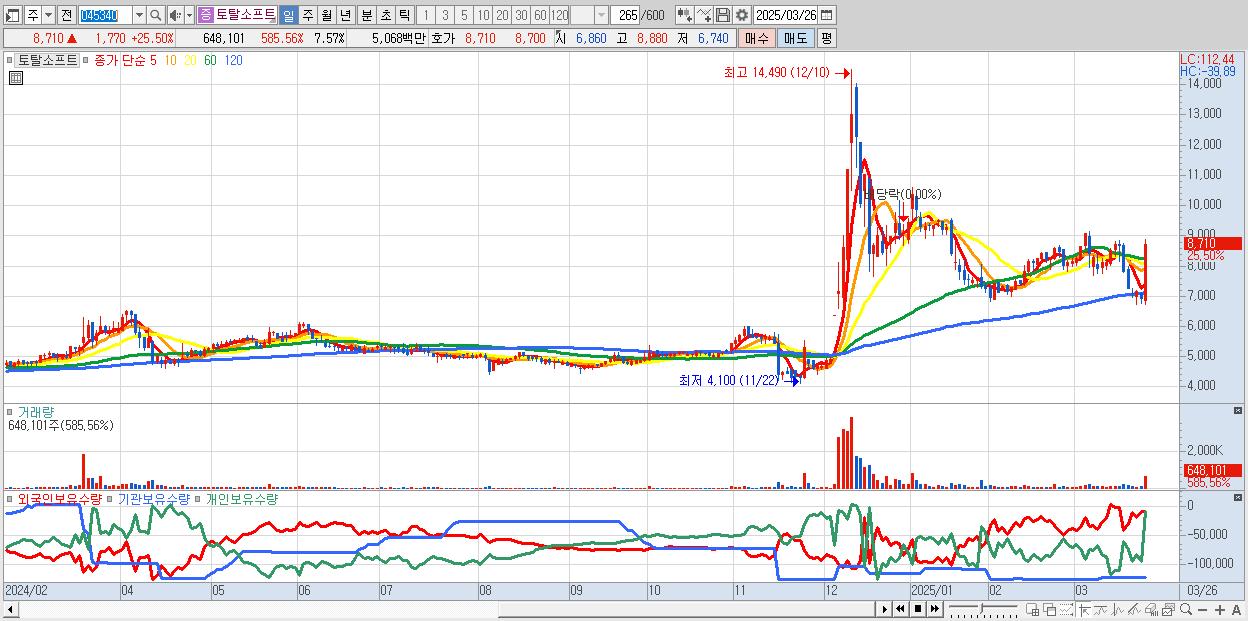Click the add chart grid window icon
The height and width of the screenshot is (621, 1248).
pos(1032,609)
